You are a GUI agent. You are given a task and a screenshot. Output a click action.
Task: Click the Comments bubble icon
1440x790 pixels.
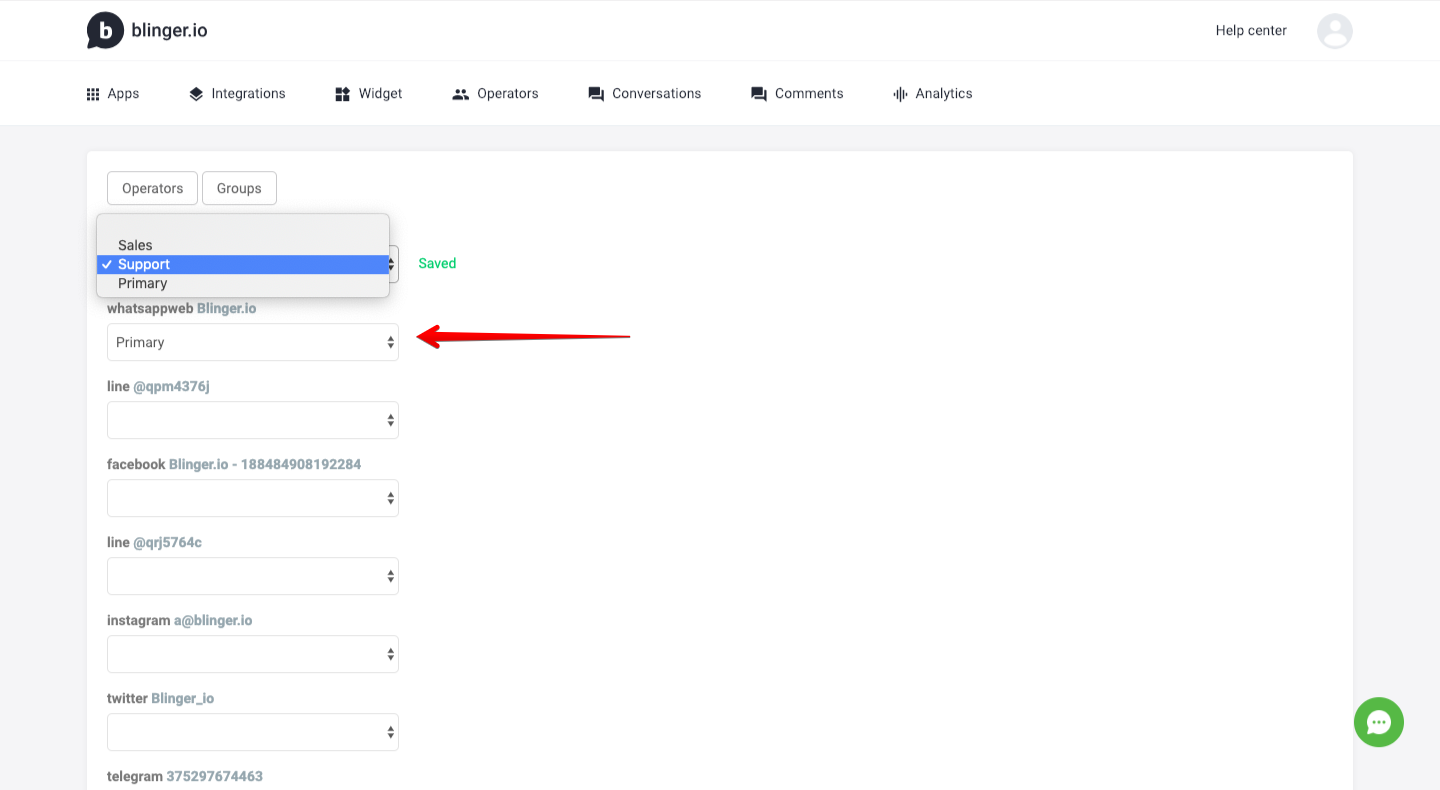tap(759, 94)
